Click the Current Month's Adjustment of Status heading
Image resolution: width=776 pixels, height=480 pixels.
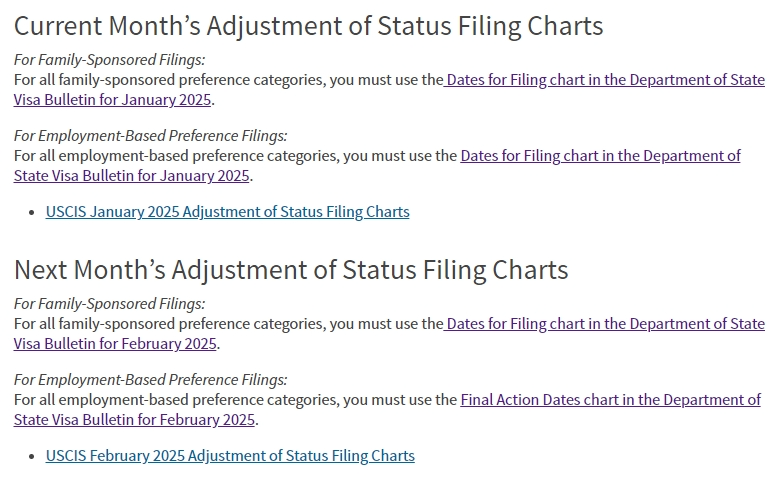(308, 26)
